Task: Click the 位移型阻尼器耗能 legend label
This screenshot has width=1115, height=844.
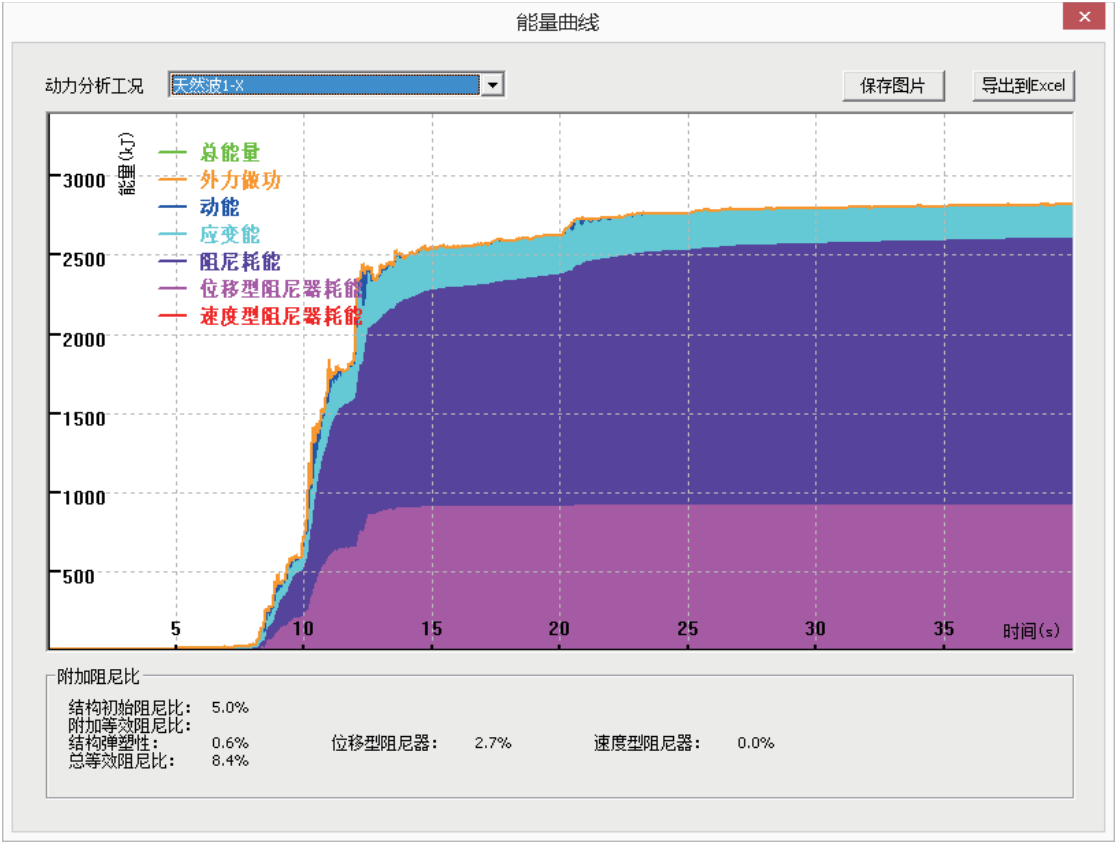Action: [280, 289]
